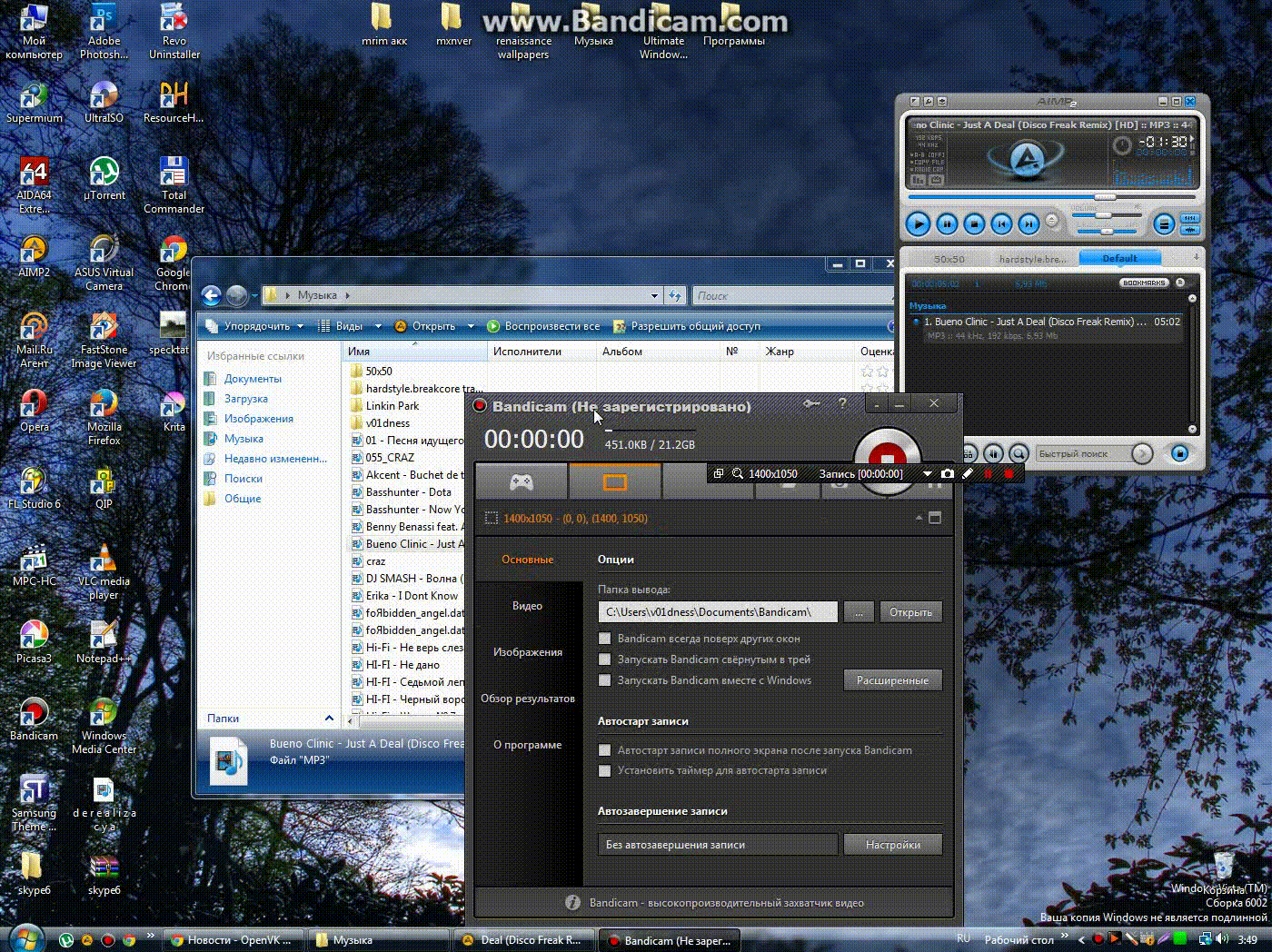1272x952 pixels.
Task: Click the Настройки button for auto-complete recording
Action: [892, 845]
